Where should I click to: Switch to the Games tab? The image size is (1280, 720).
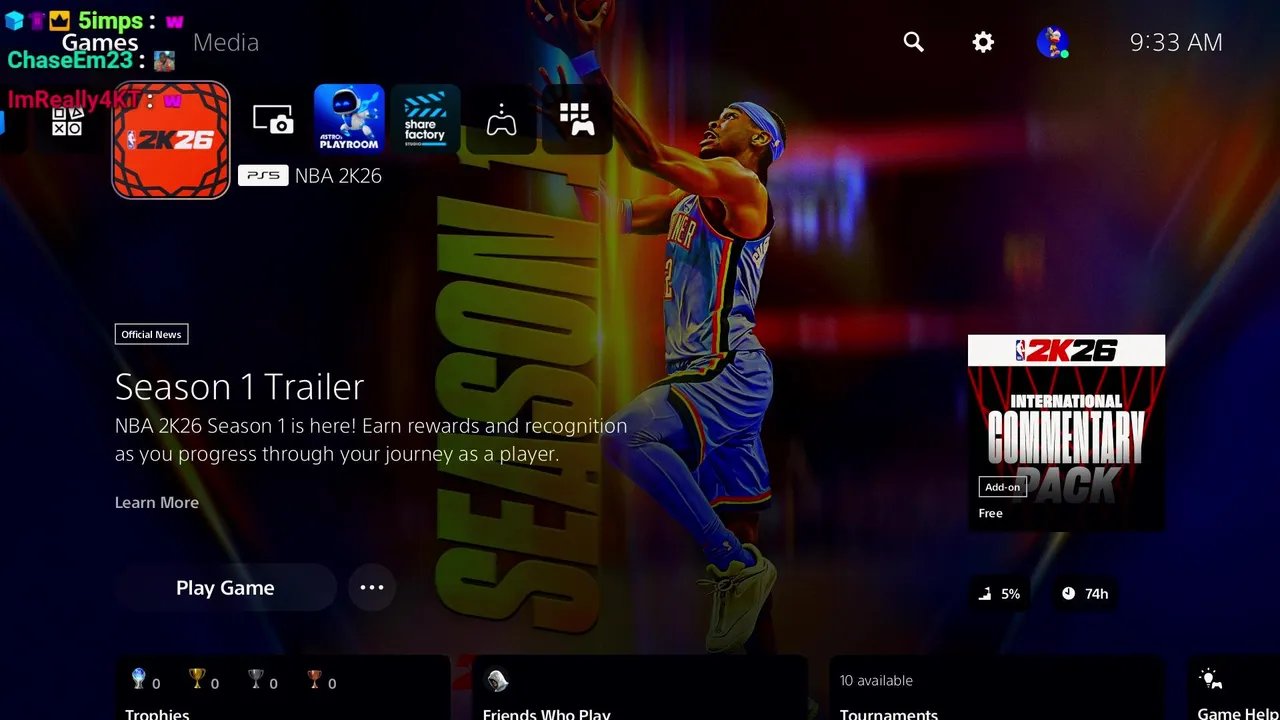click(100, 42)
